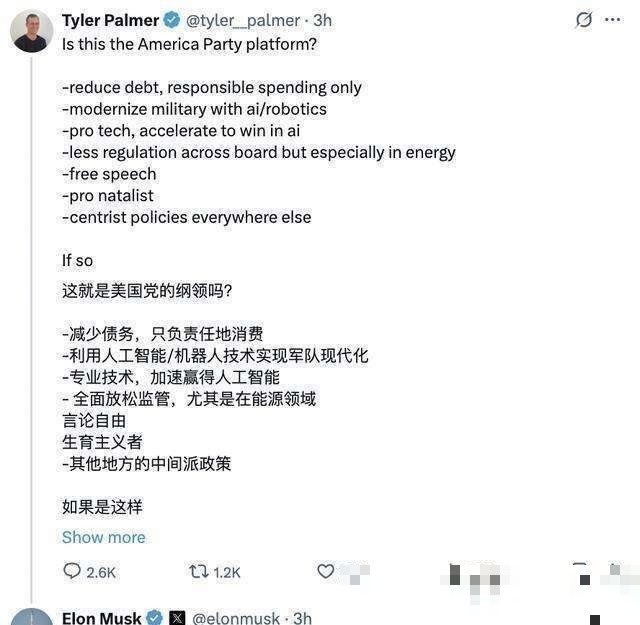Click Elon Musk's verified badge
Image resolution: width=640 pixels, height=625 pixels.
[155, 618]
